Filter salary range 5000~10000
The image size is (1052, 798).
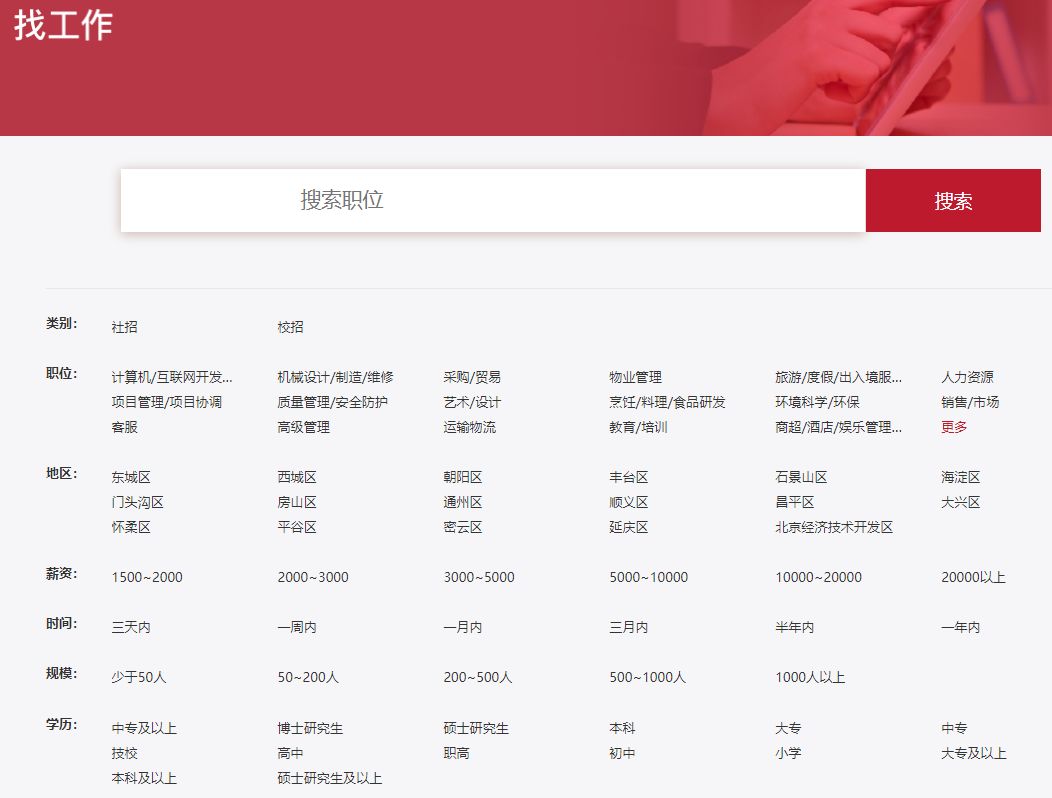(648, 577)
